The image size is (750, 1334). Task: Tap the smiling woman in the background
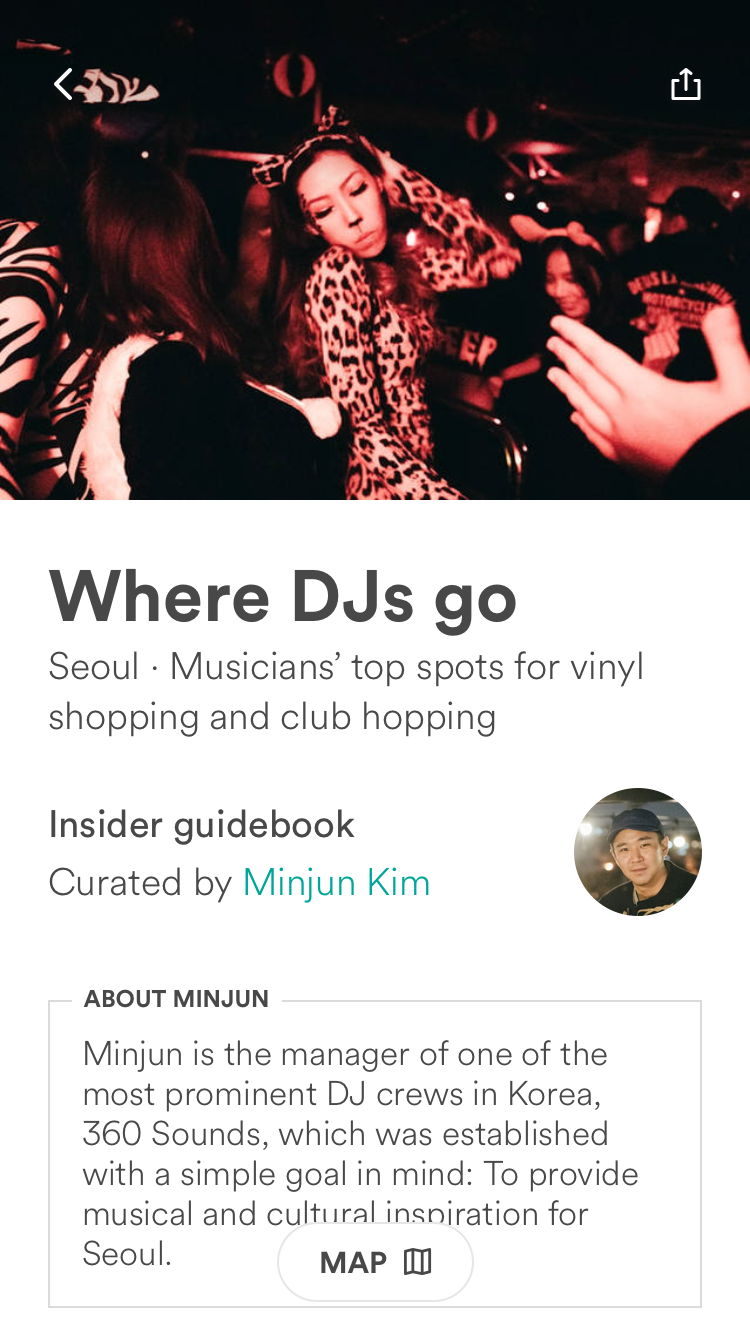(575, 280)
